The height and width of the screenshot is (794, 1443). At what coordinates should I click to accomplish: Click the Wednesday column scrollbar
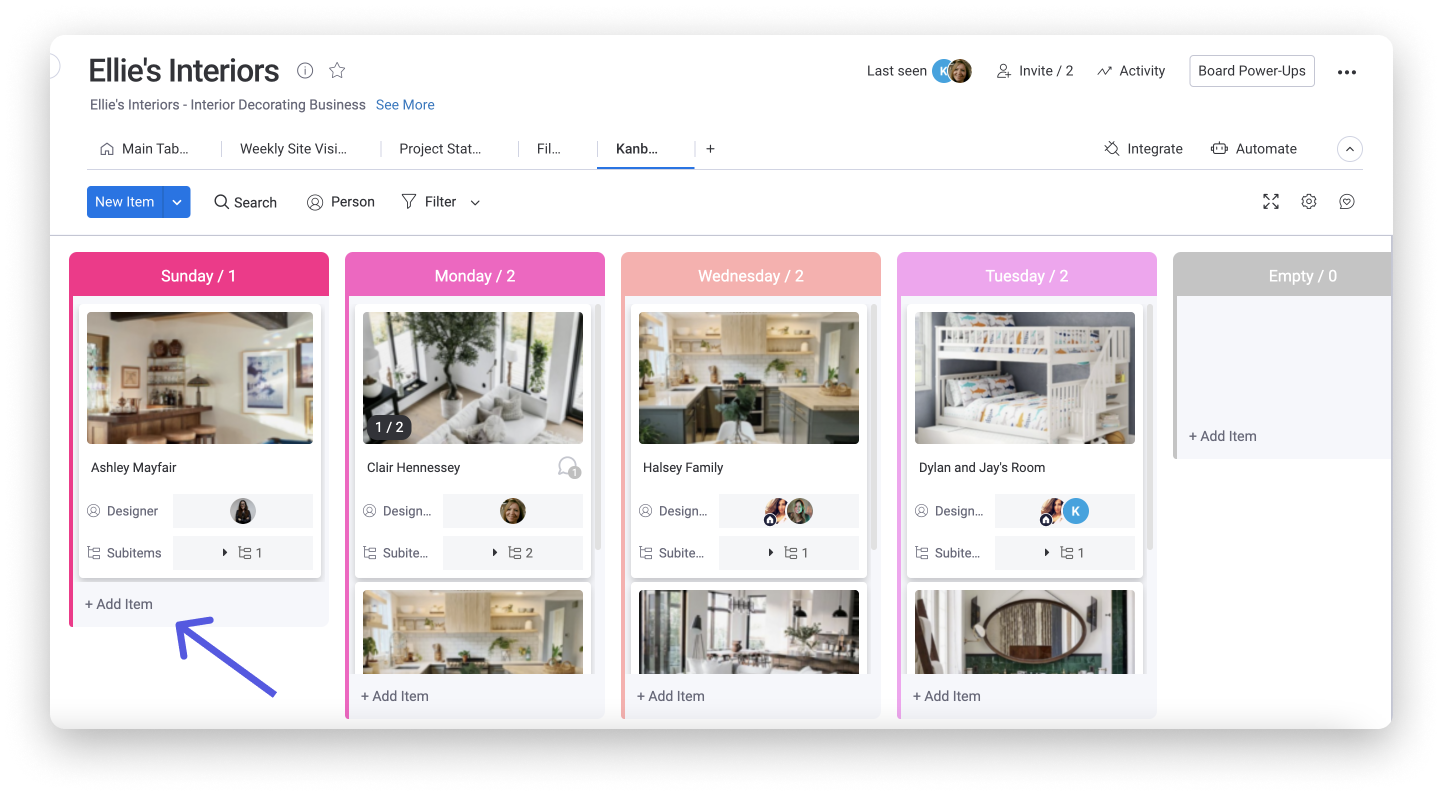874,427
